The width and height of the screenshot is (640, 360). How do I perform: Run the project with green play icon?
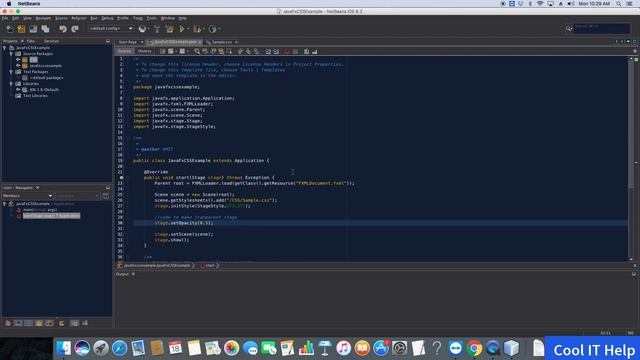[x=182, y=29]
